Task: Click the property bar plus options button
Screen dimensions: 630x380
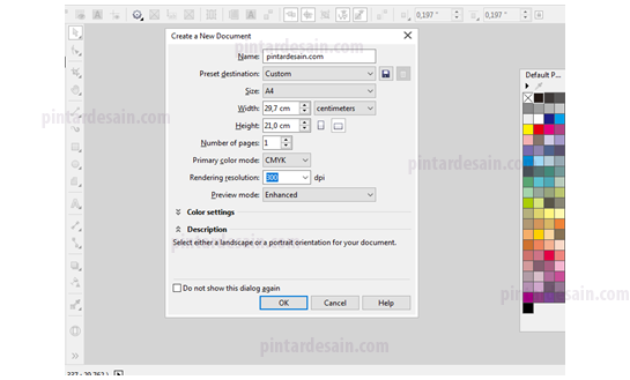Action: pos(539,15)
